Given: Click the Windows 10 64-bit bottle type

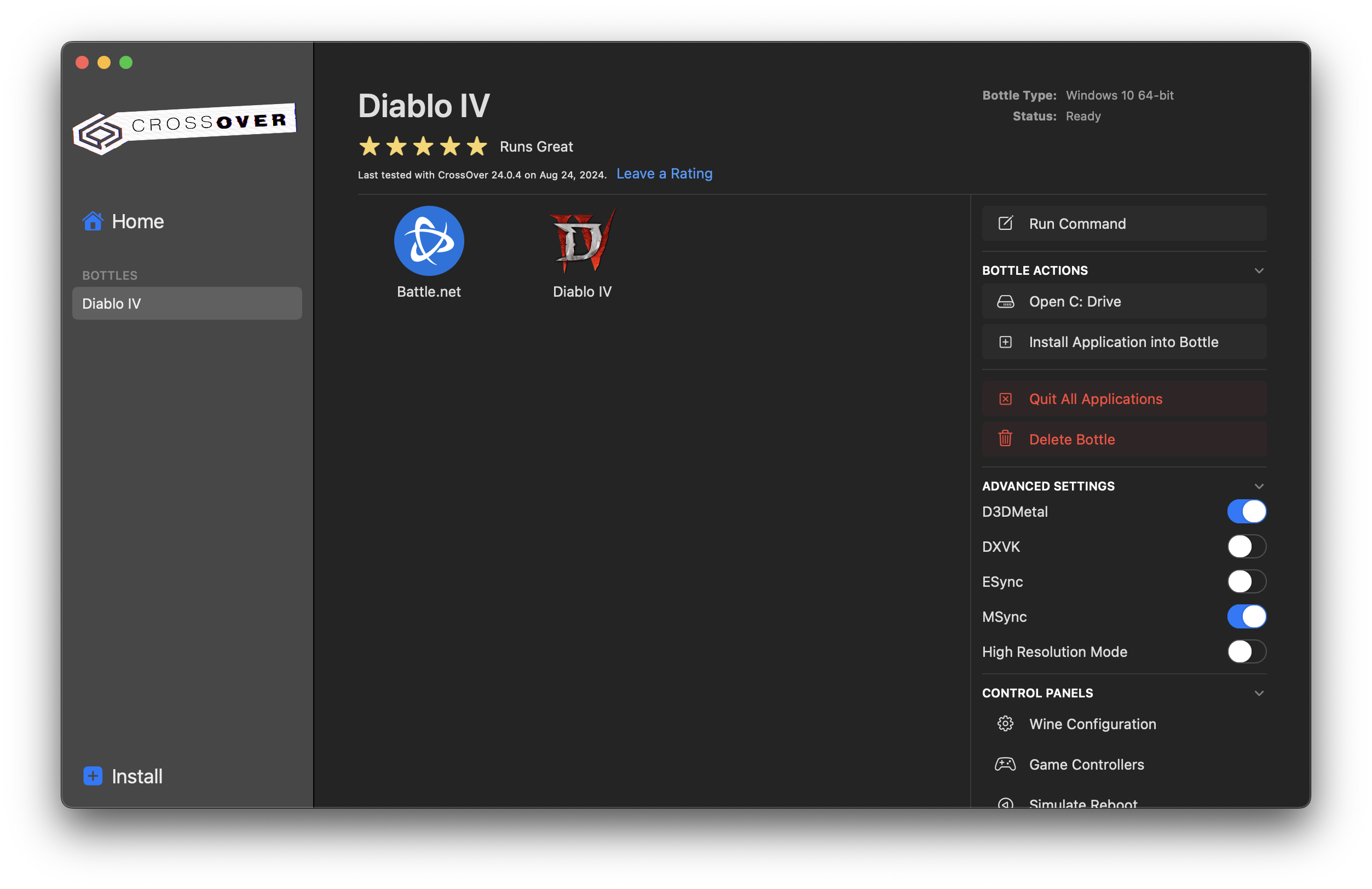Looking at the screenshot, I should (x=1120, y=95).
